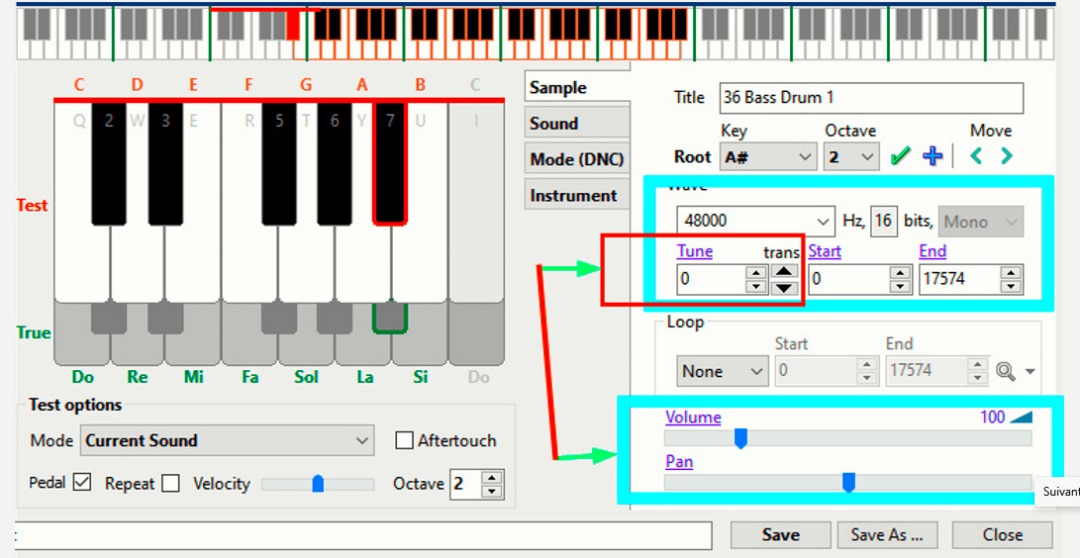Click the Close button
The height and width of the screenshot is (558, 1080).
[1002, 535]
